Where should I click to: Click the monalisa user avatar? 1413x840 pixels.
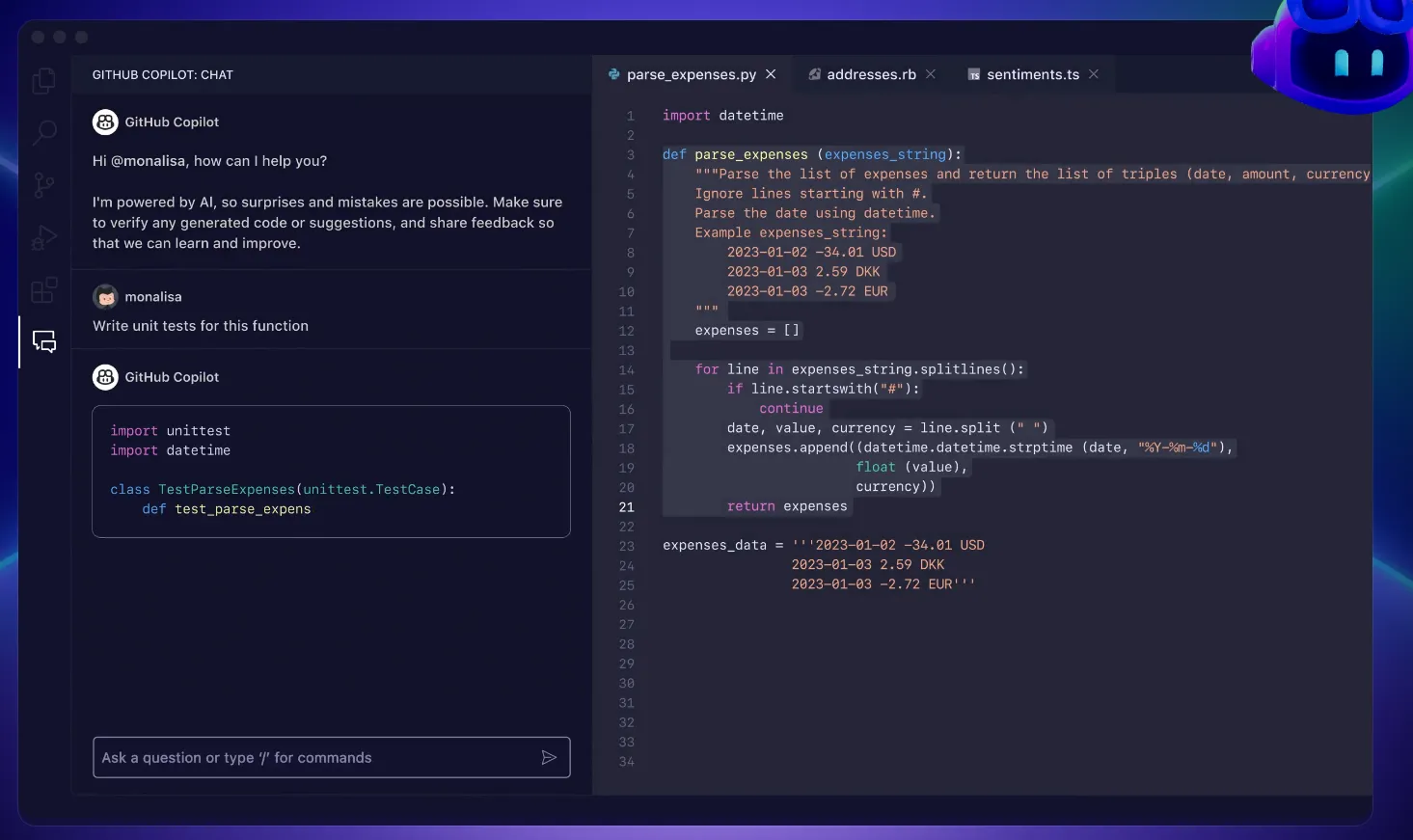105,297
